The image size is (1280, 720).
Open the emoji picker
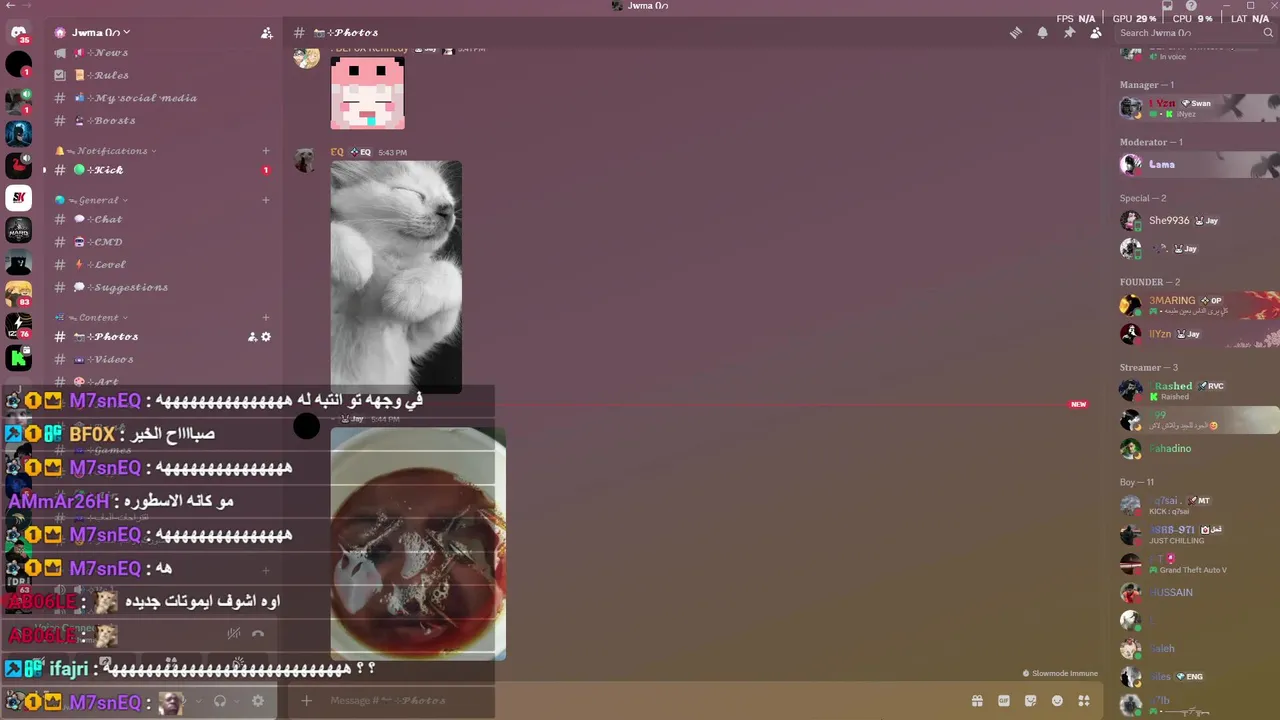pyautogui.click(x=1057, y=701)
